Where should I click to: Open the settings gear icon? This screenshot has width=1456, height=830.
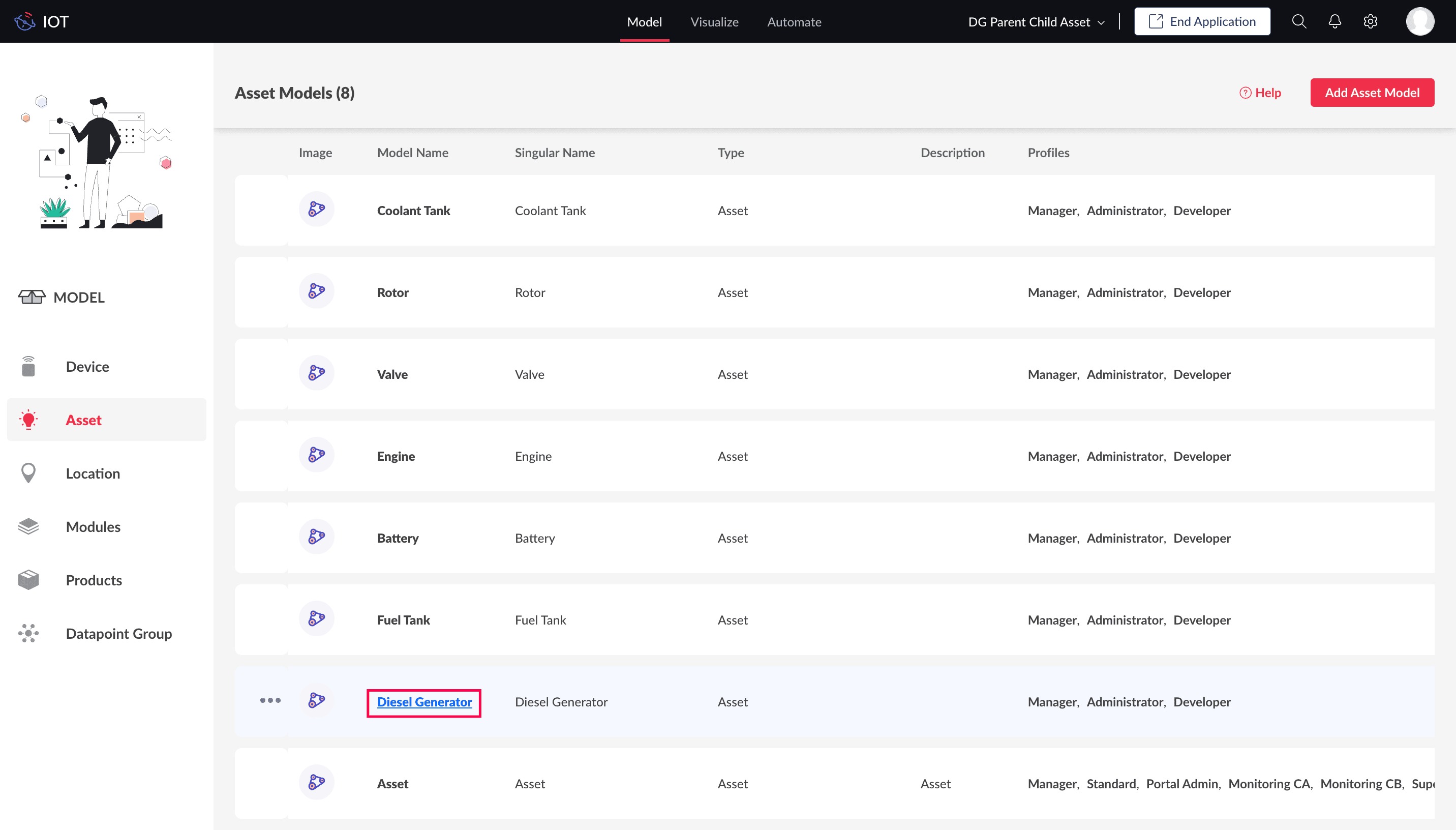point(1371,22)
